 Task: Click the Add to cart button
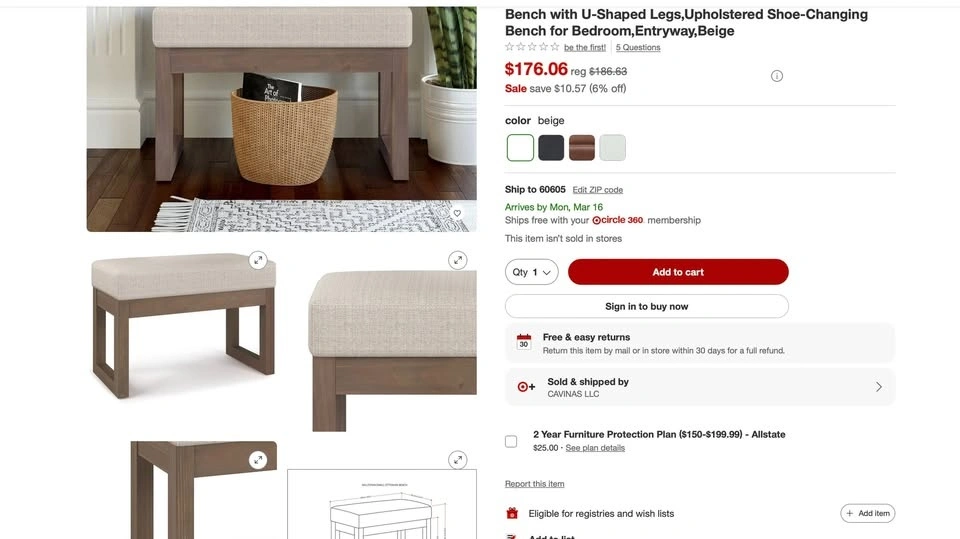click(x=678, y=272)
